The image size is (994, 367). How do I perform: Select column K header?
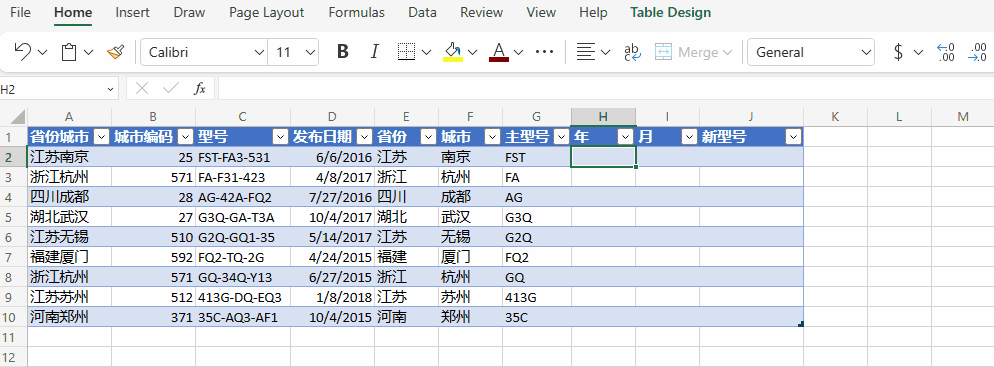(x=835, y=117)
